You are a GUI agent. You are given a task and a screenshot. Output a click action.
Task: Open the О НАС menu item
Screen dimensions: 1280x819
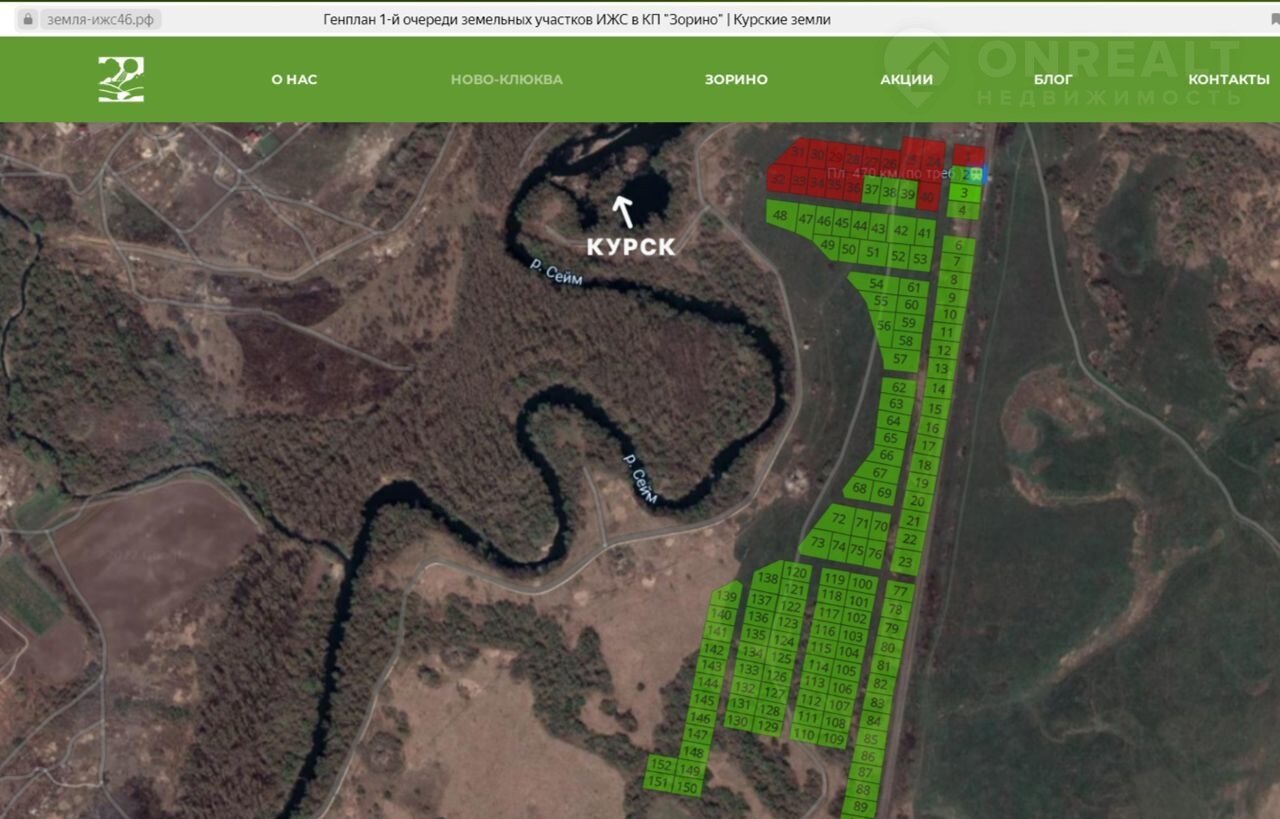[x=294, y=79]
